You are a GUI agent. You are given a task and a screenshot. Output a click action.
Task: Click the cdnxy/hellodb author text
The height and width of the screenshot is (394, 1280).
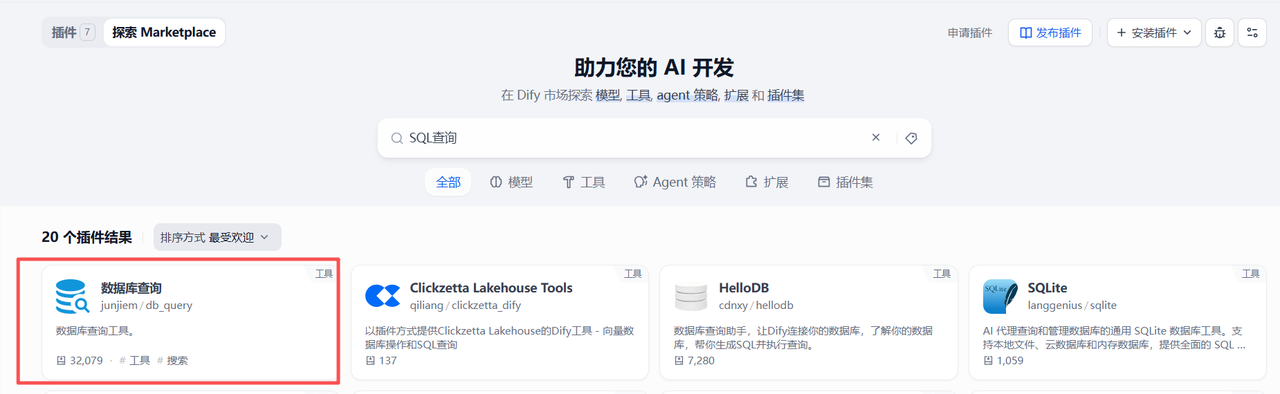(756, 305)
